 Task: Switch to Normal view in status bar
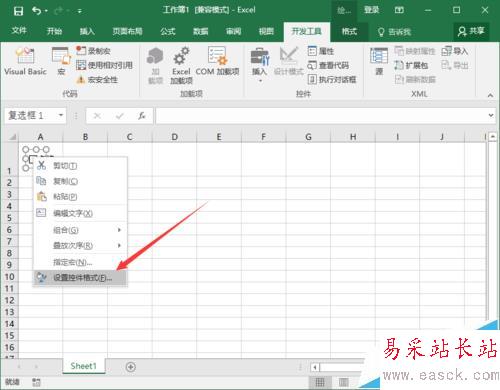pyautogui.click(x=320, y=382)
